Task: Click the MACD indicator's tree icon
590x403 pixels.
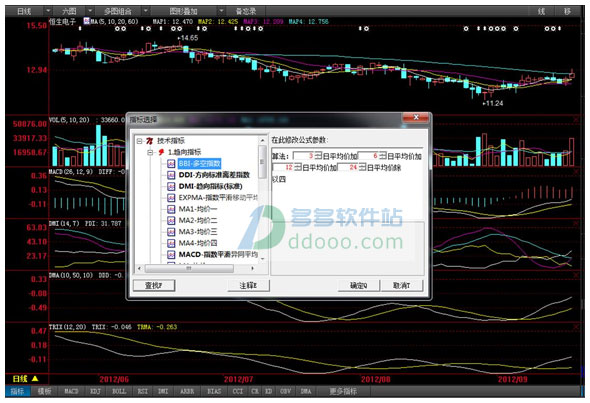Action: pos(171,254)
